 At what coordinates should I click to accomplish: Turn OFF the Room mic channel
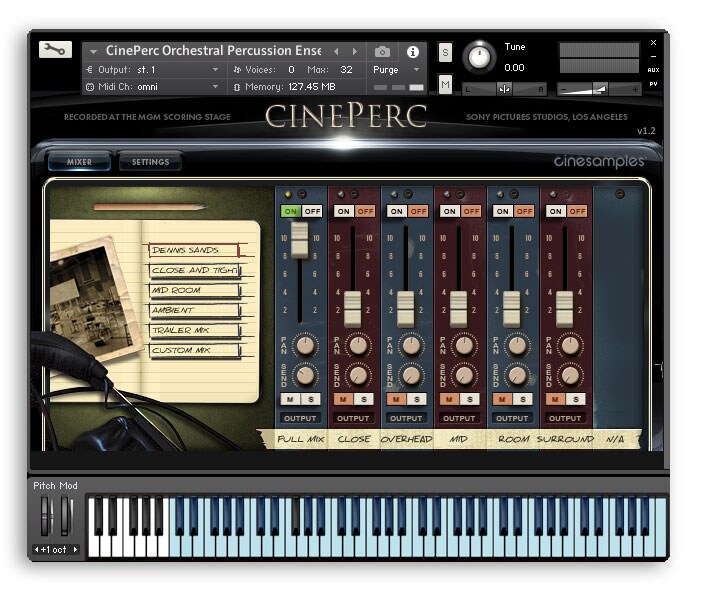(x=524, y=211)
